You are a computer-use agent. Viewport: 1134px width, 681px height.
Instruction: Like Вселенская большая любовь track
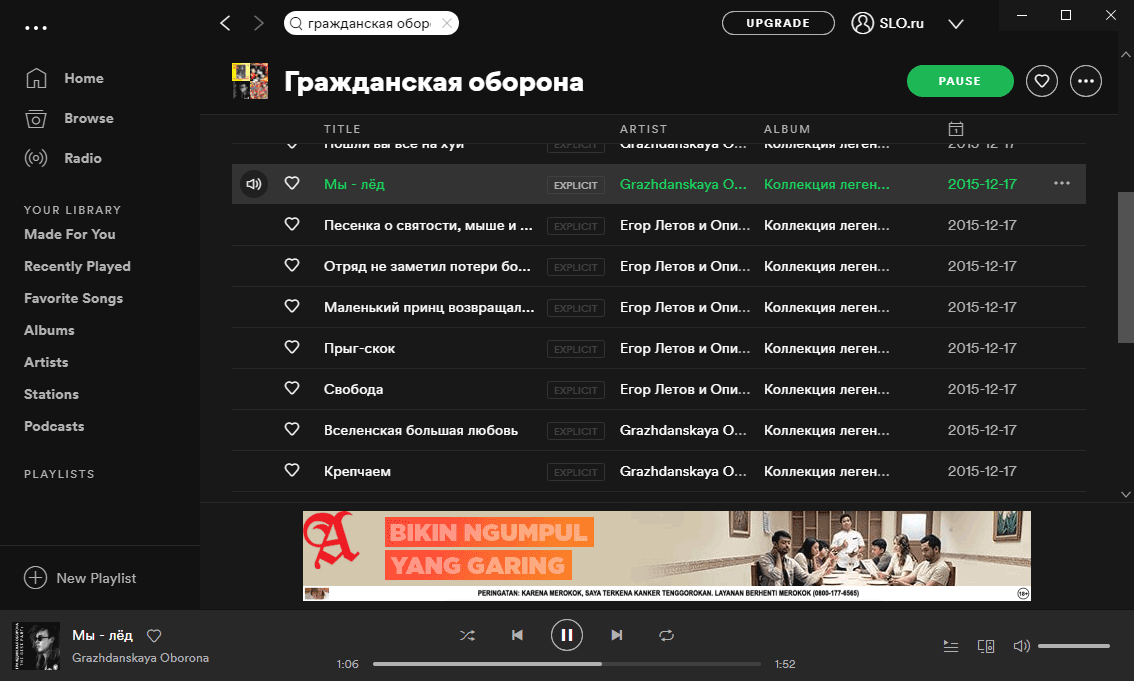pyautogui.click(x=292, y=429)
